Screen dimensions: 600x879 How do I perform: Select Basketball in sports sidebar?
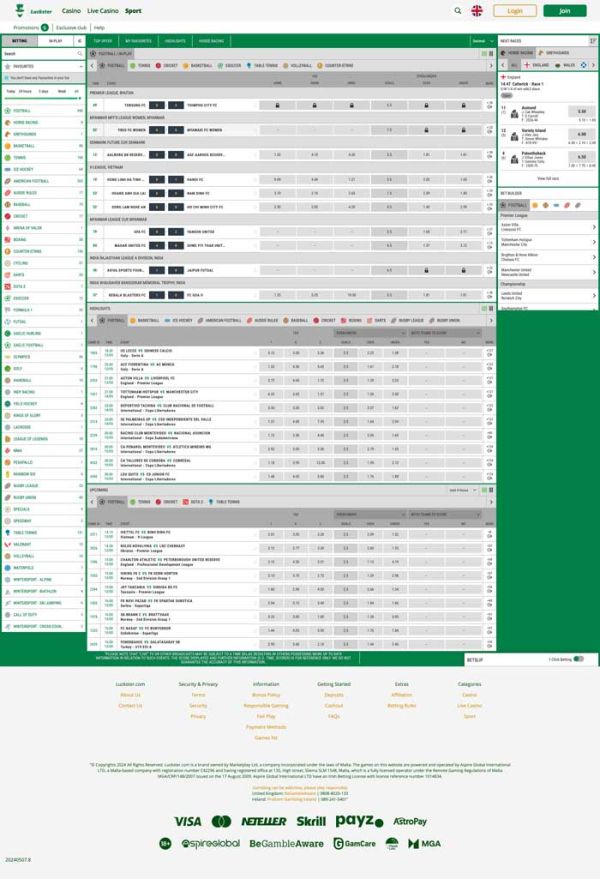pyautogui.click(x=43, y=146)
